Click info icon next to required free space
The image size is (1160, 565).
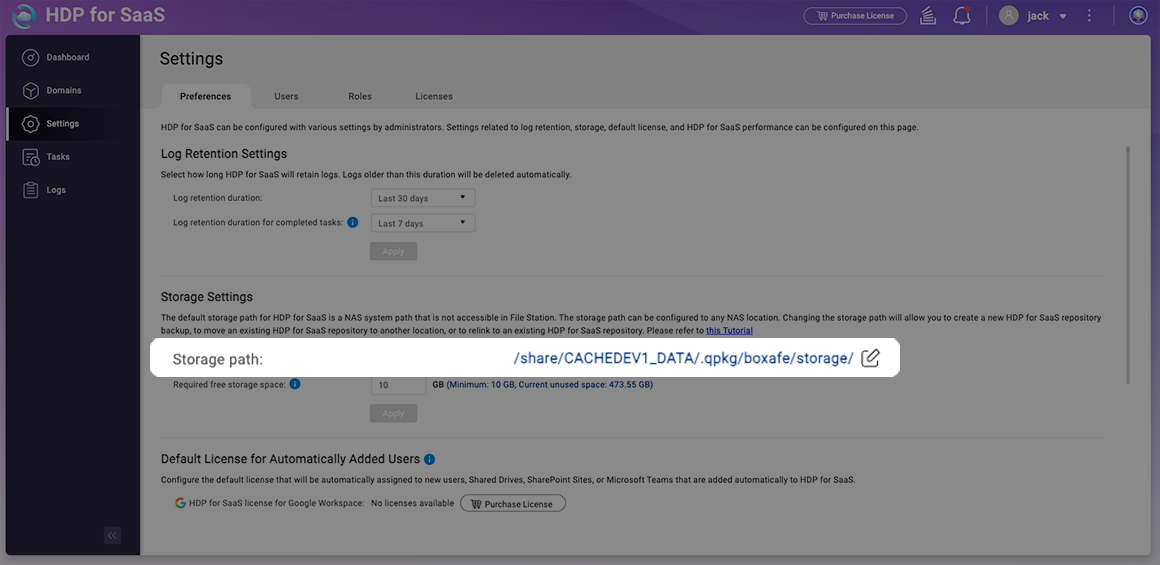(x=295, y=384)
